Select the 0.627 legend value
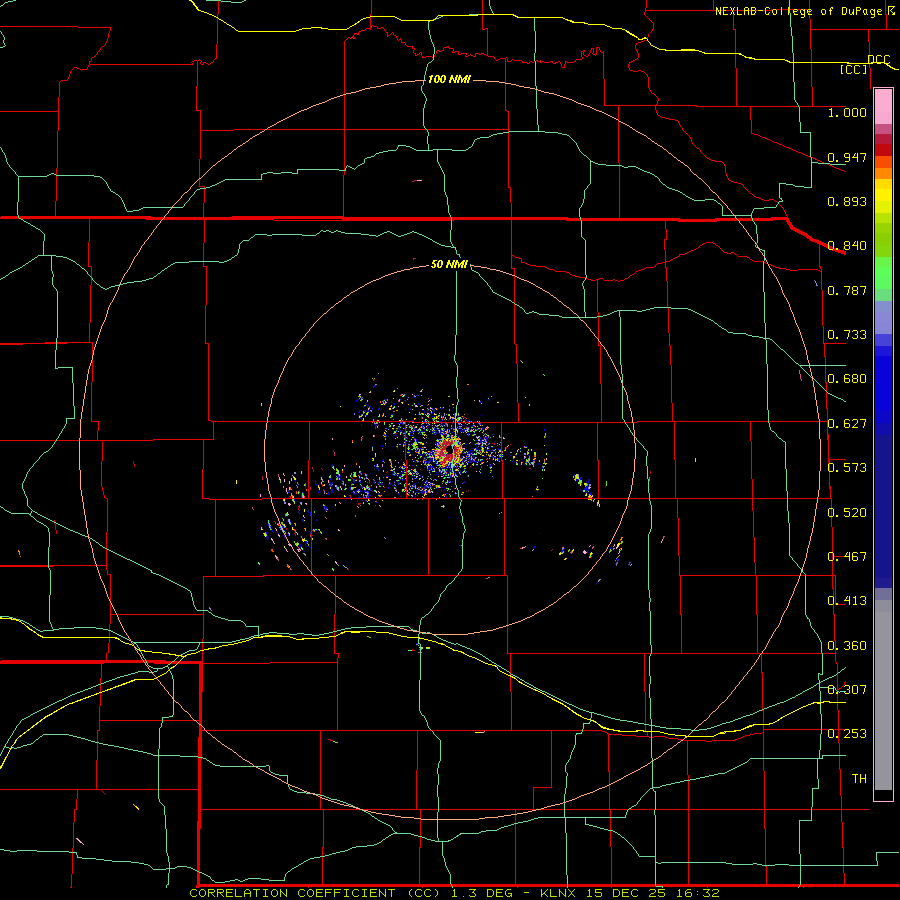This screenshot has height=900, width=900. (847, 424)
